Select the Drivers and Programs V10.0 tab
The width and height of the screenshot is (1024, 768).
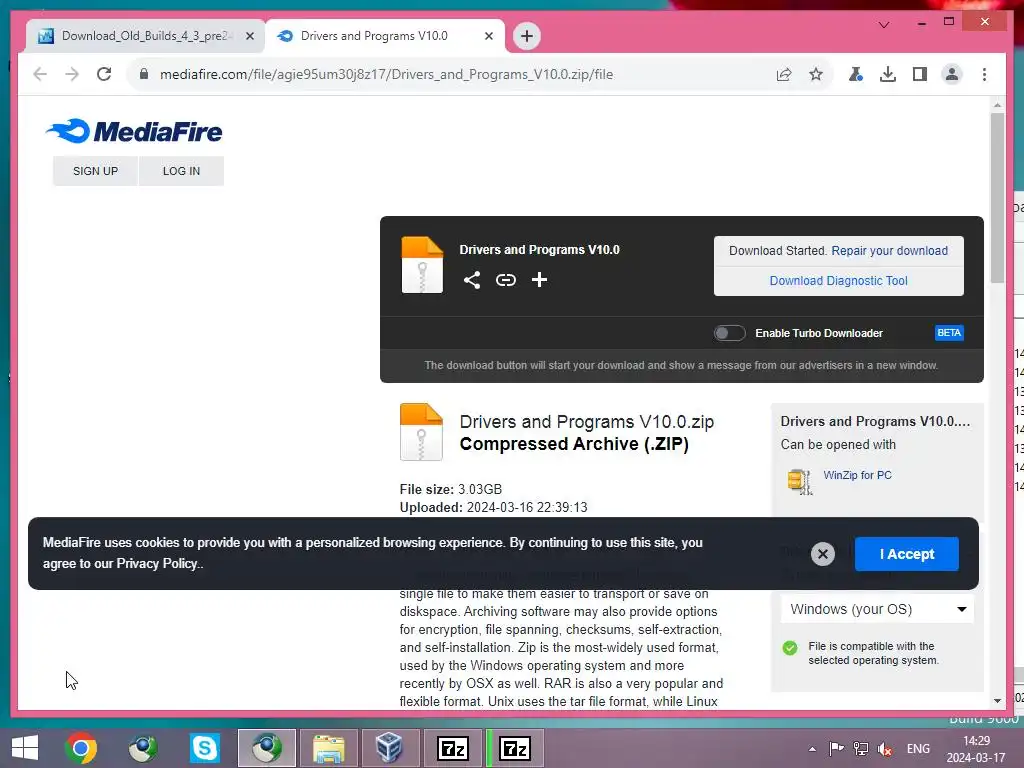pyautogui.click(x=385, y=36)
